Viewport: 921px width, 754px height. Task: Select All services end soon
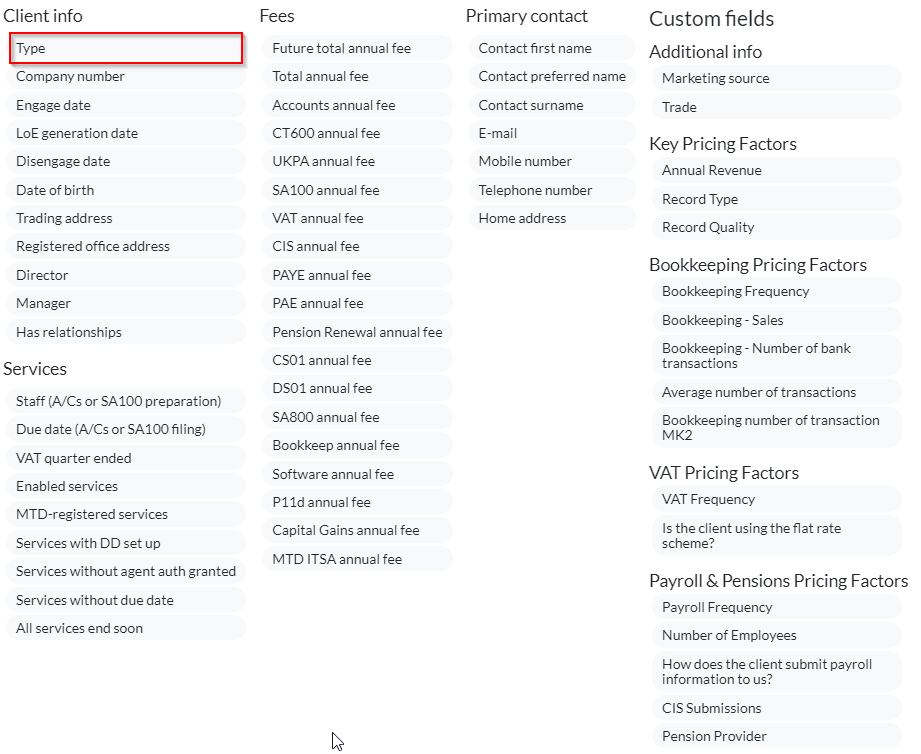click(126, 628)
